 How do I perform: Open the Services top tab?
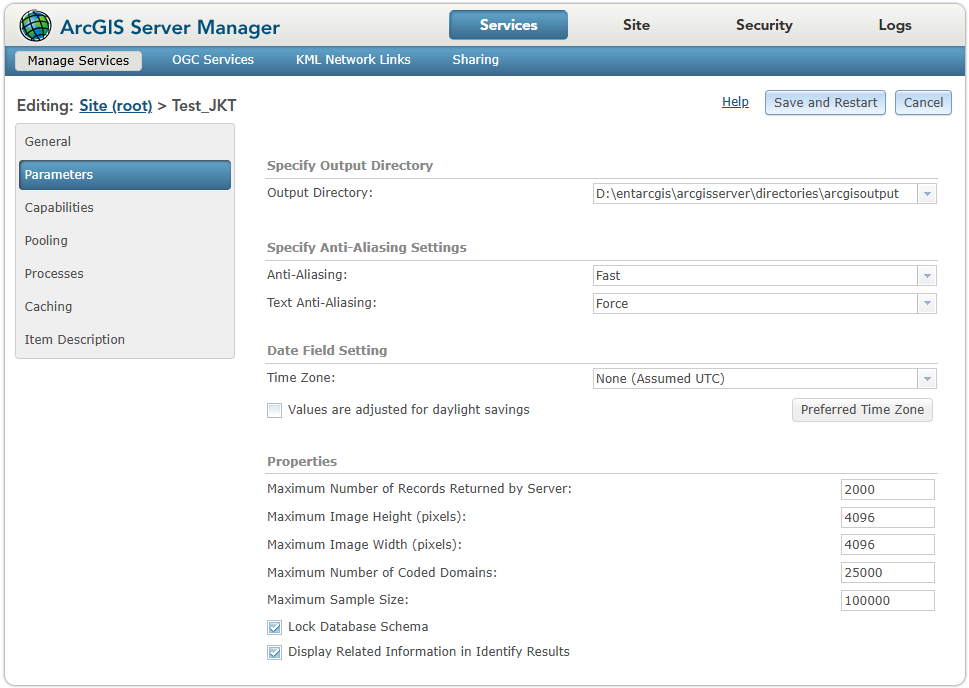click(x=508, y=25)
